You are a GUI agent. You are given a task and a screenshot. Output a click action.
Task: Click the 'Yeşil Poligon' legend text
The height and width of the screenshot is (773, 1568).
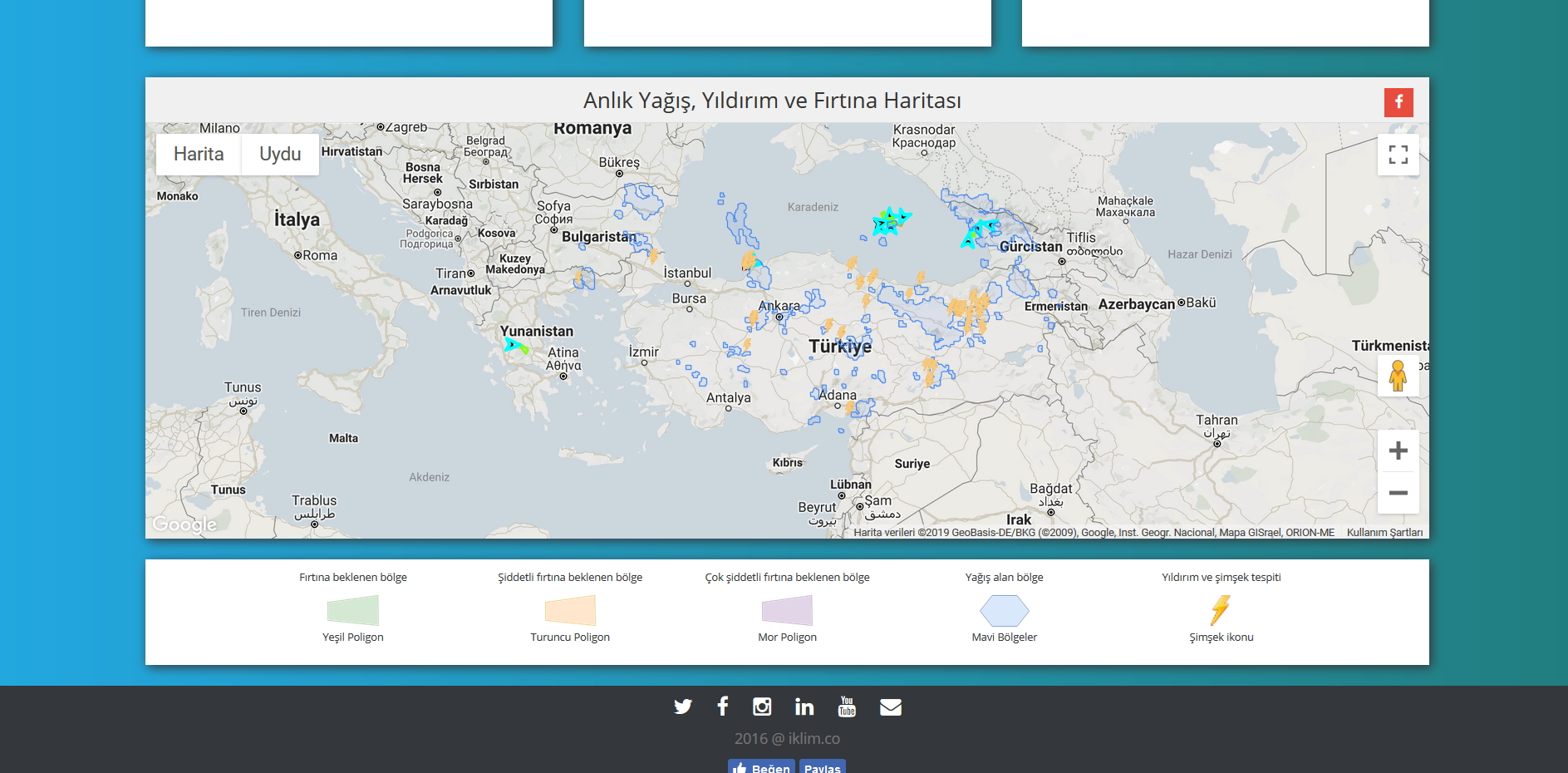353,638
